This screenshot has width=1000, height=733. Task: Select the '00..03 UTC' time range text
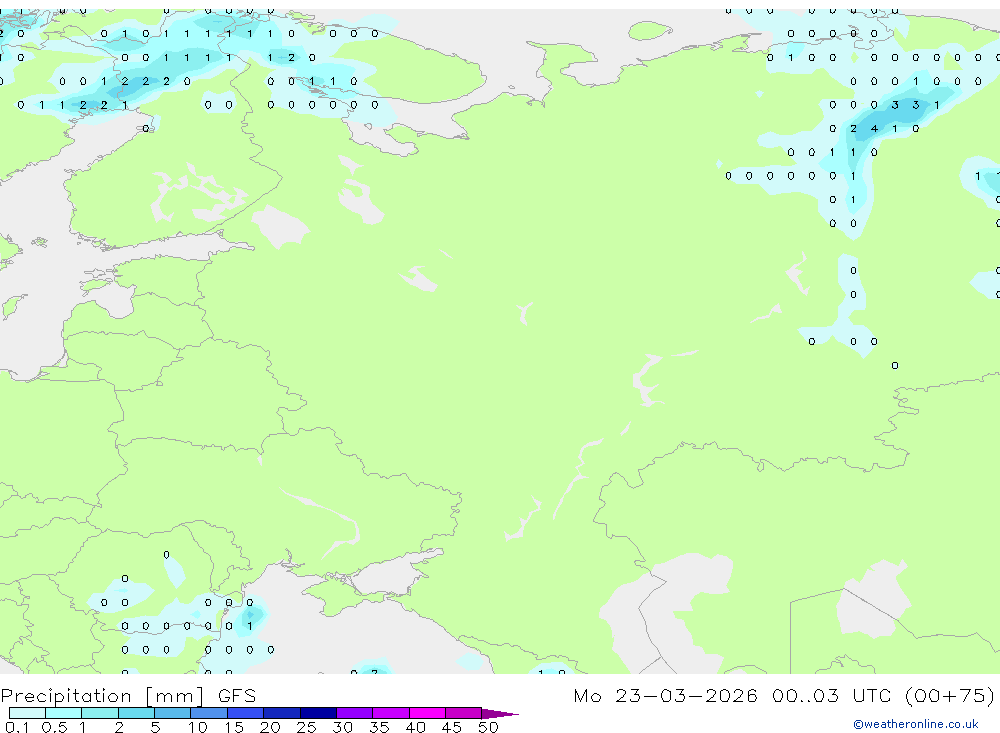coord(832,696)
